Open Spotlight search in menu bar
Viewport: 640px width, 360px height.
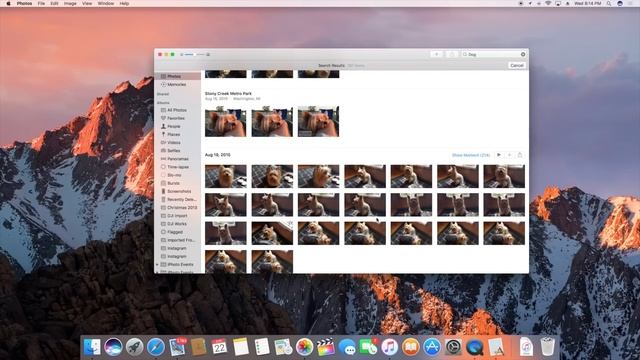point(609,3)
